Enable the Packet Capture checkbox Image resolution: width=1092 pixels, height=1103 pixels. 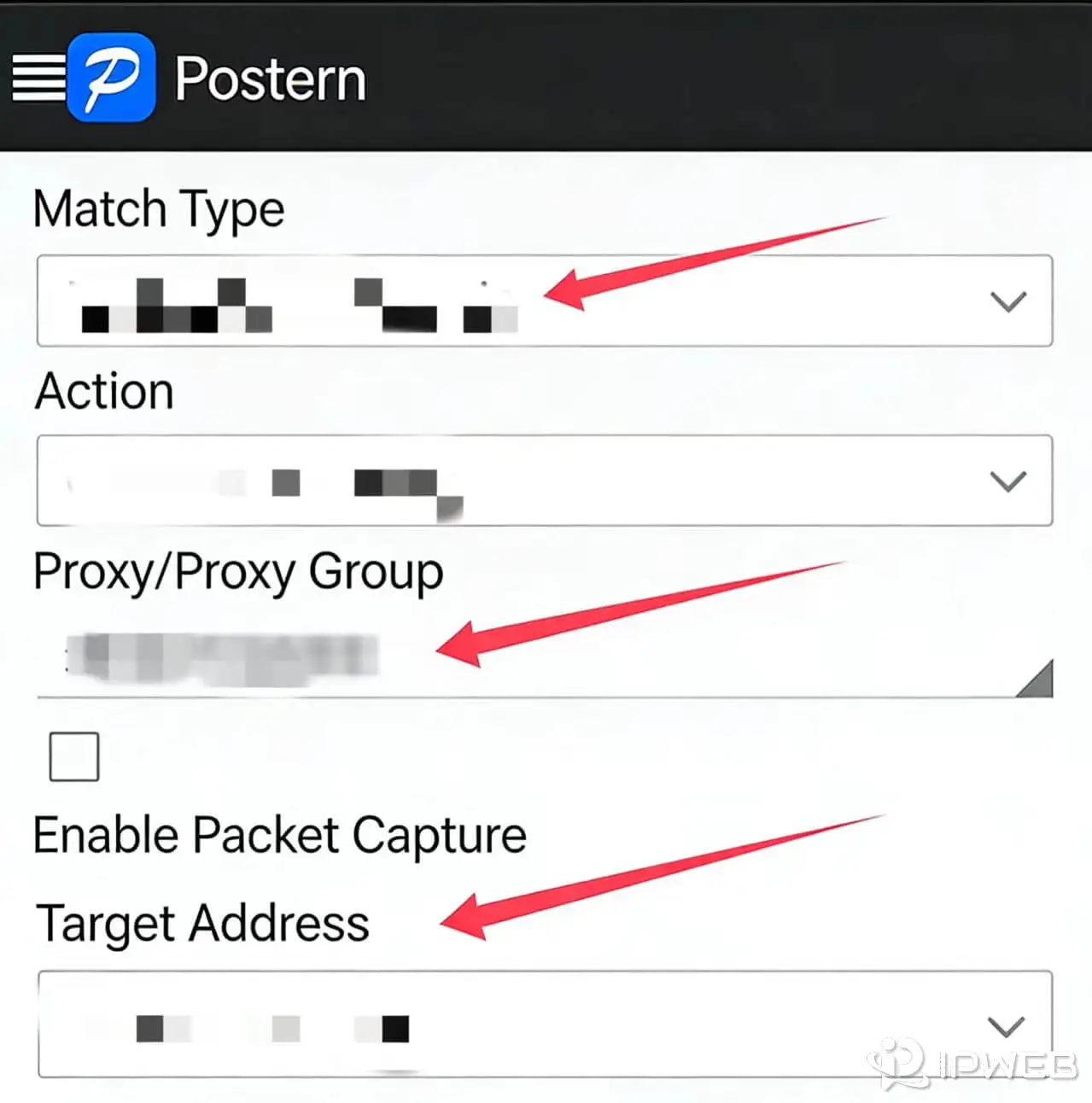[x=74, y=756]
